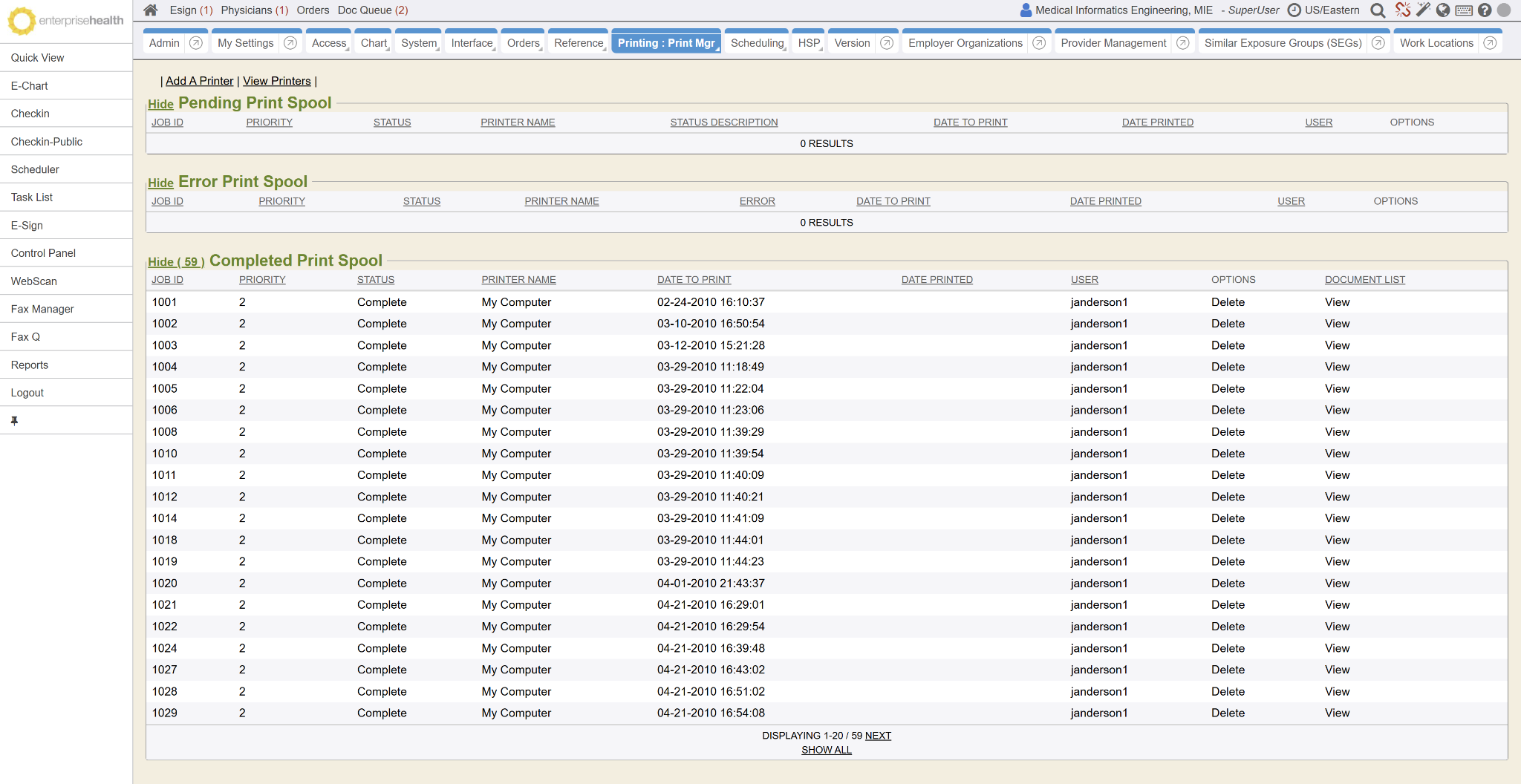Click the Add A Printer link
1521x784 pixels.
199,81
